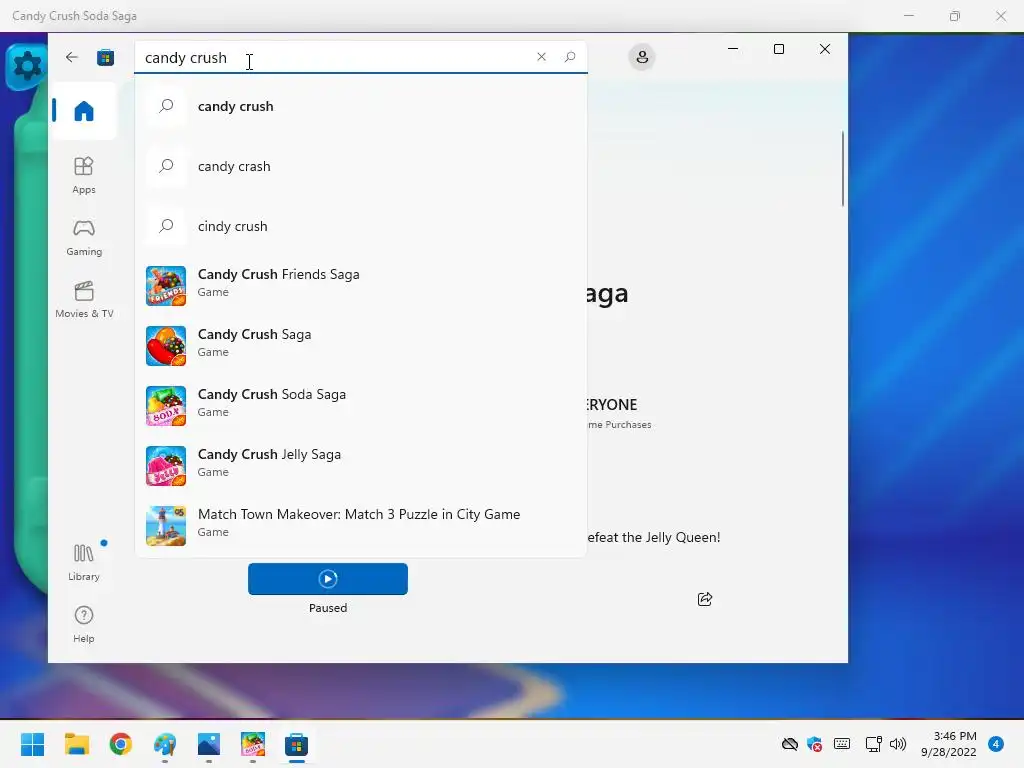Screen dimensions: 1024x768
Task: Open the touch keyboard tray icon
Action: coord(842,744)
